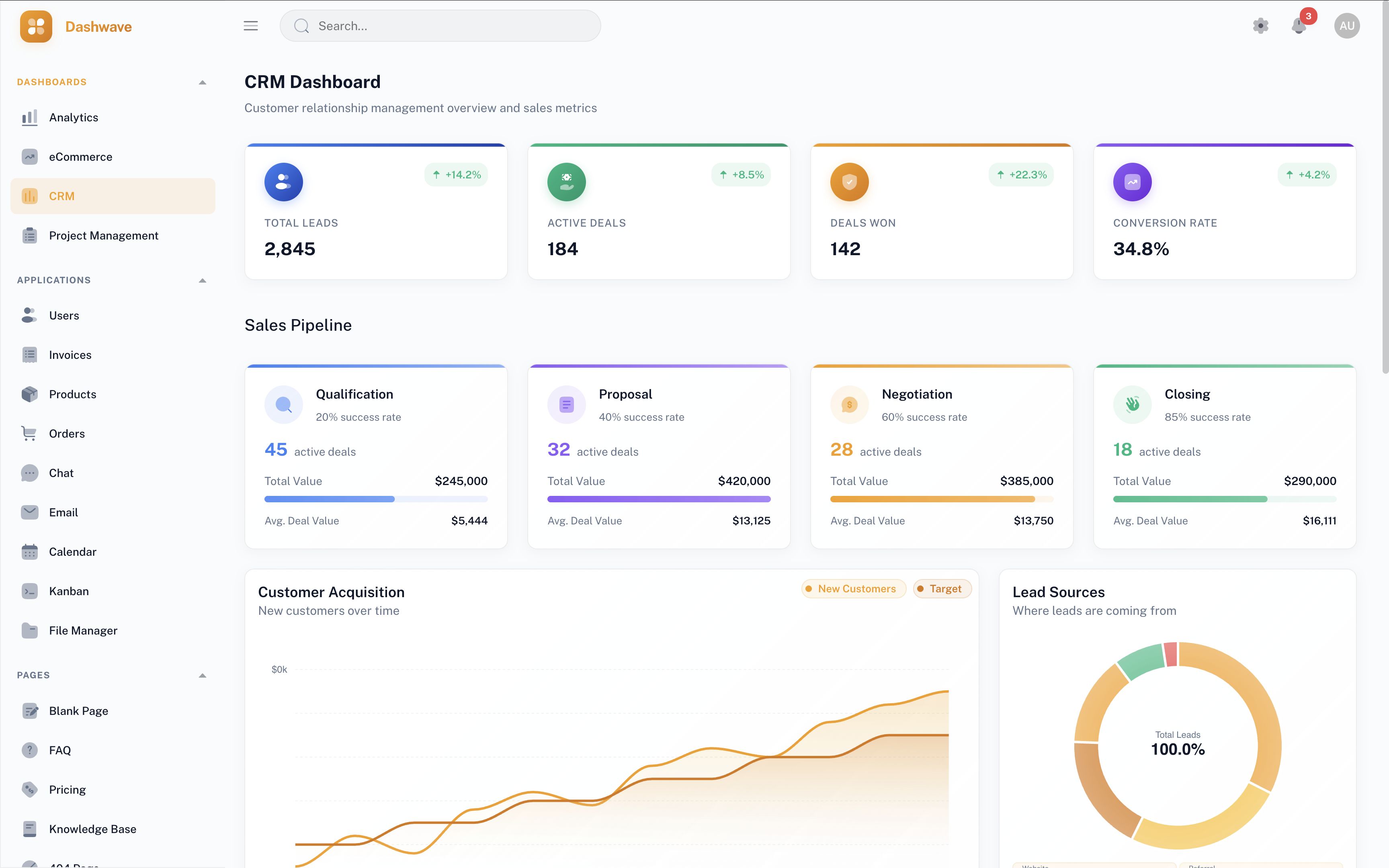Go to Kanban in the sidebar
This screenshot has width=1389, height=868.
click(69, 591)
